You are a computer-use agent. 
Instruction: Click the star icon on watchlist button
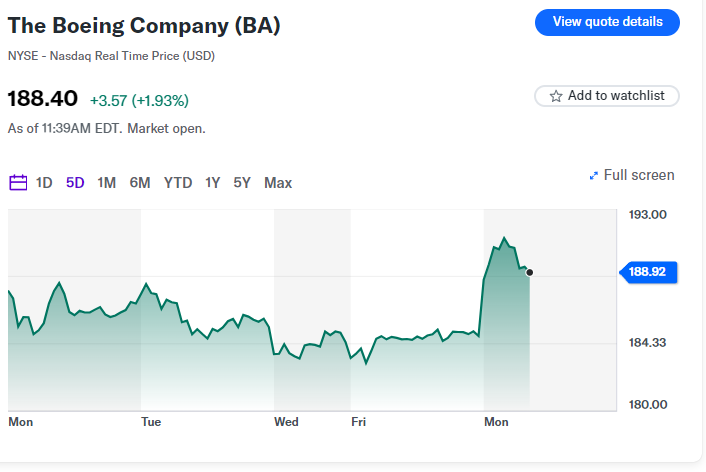coord(556,96)
